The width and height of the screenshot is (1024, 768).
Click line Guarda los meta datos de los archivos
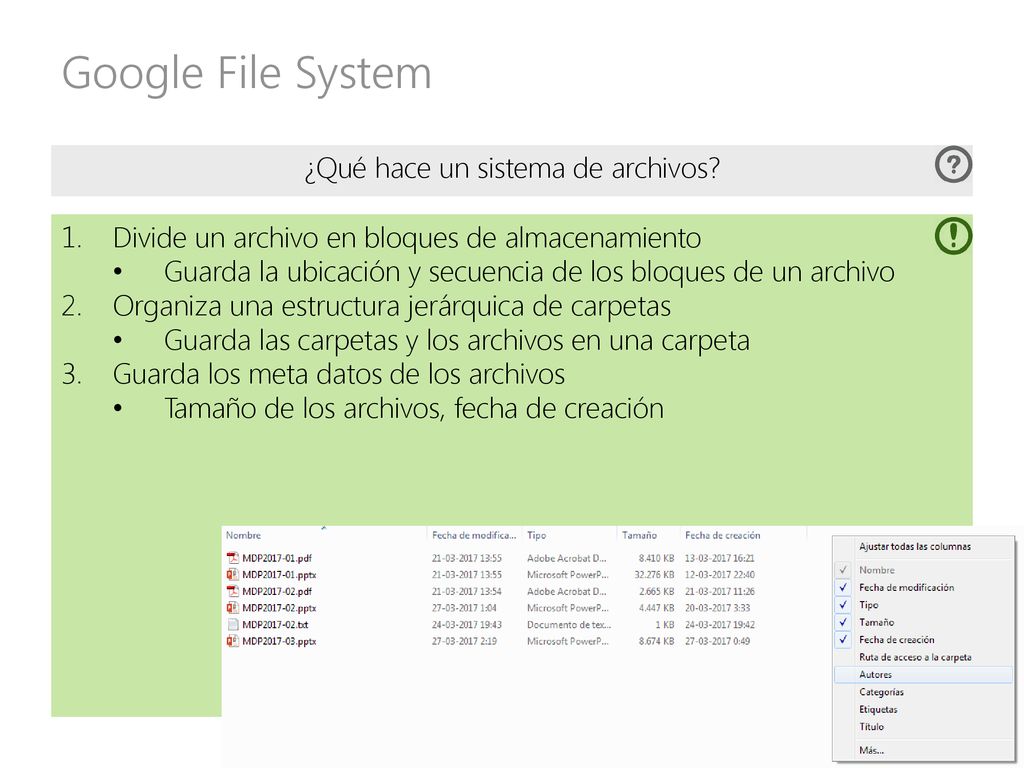(x=338, y=374)
